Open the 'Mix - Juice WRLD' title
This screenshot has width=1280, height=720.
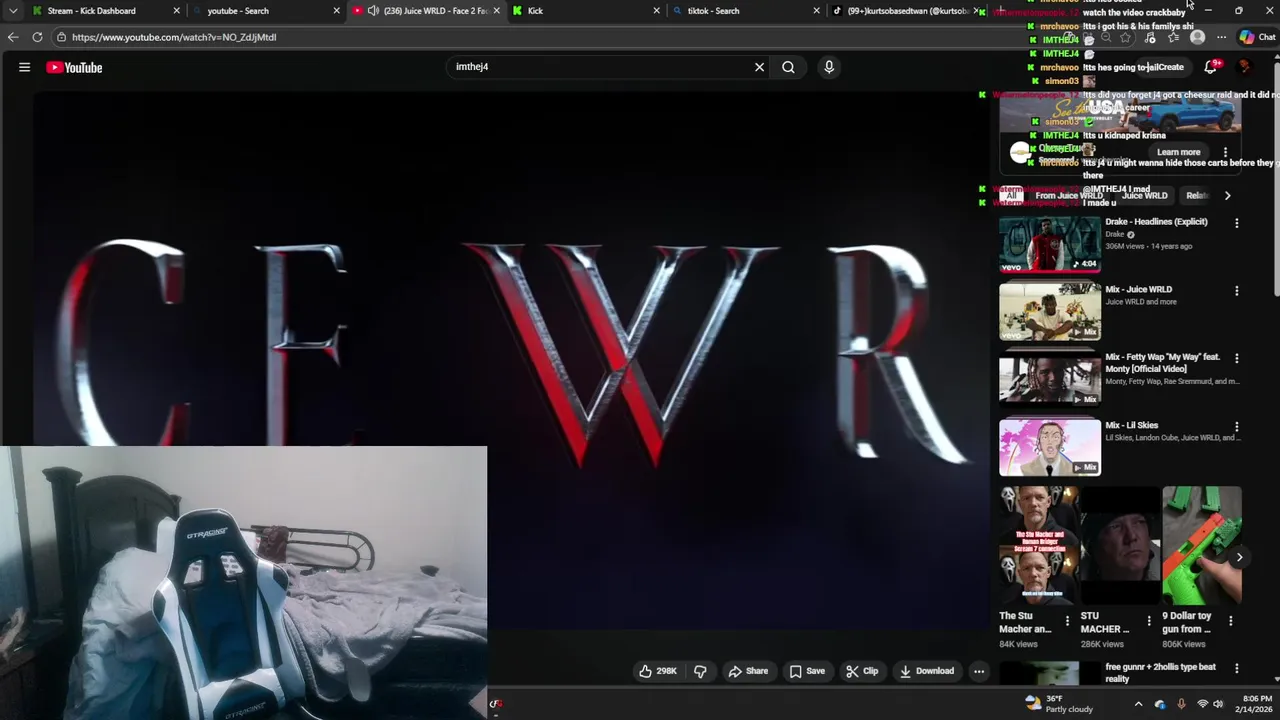click(1138, 289)
